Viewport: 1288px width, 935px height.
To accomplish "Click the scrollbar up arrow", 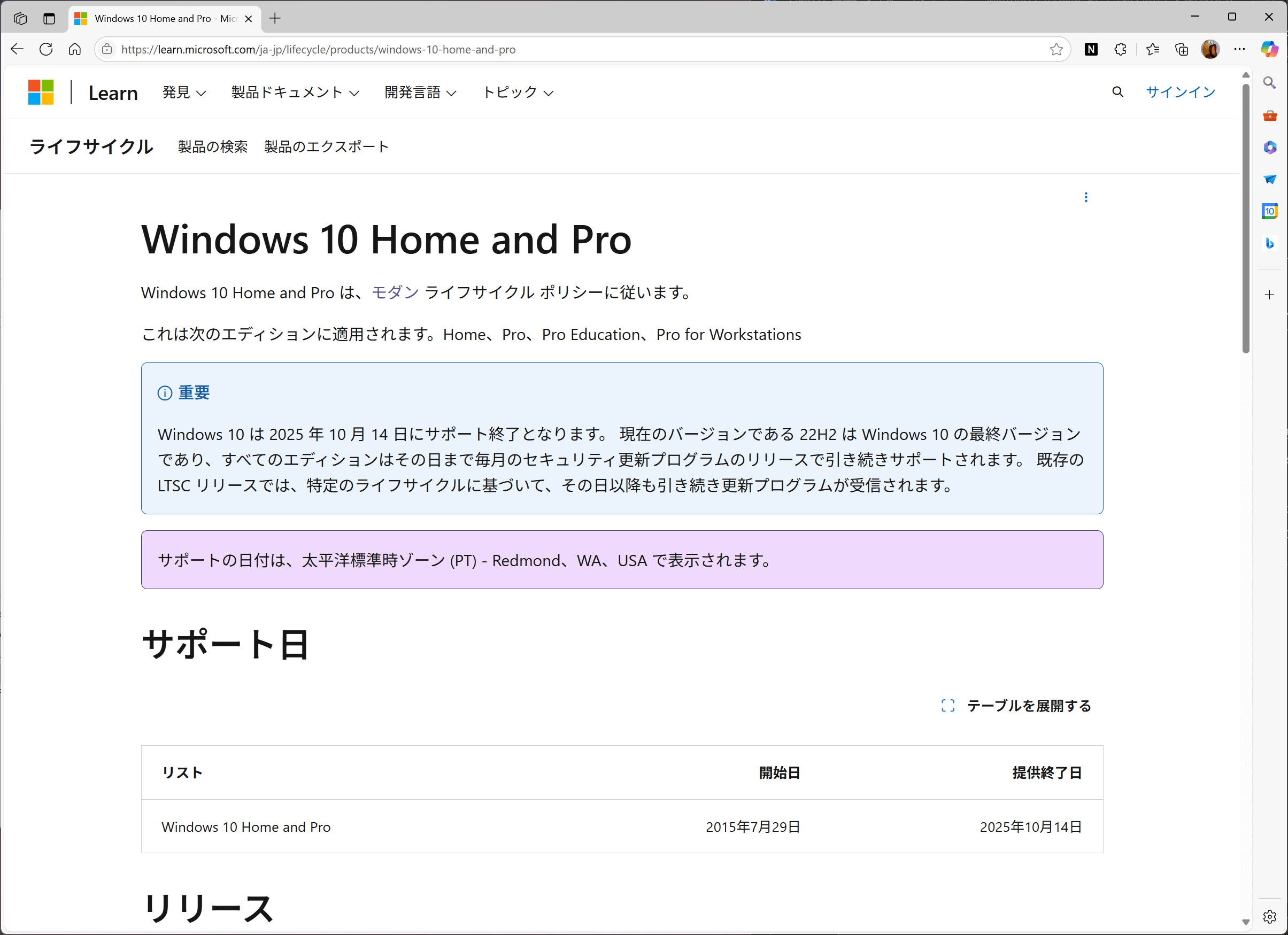I will (1245, 75).
